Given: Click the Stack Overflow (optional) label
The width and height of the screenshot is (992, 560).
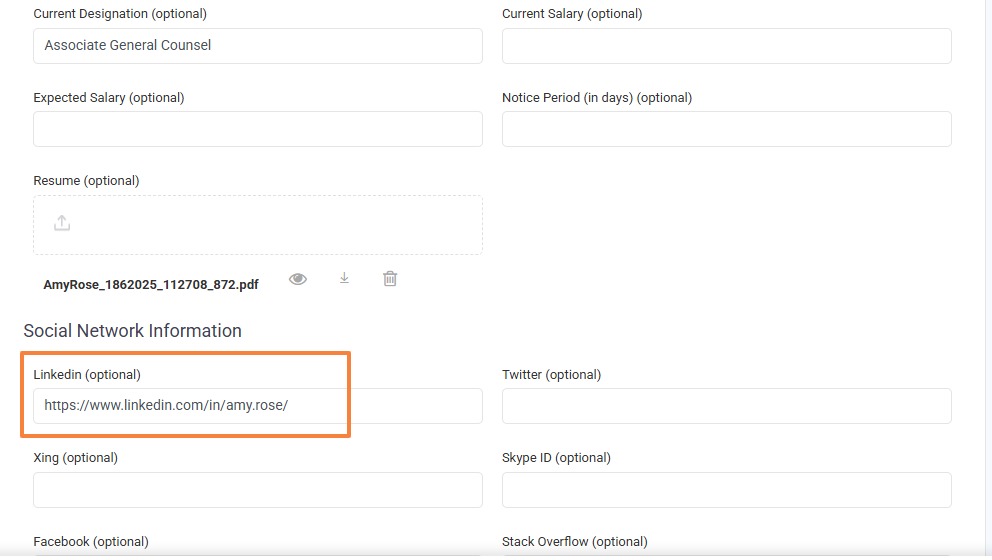Looking at the screenshot, I should (575, 542).
